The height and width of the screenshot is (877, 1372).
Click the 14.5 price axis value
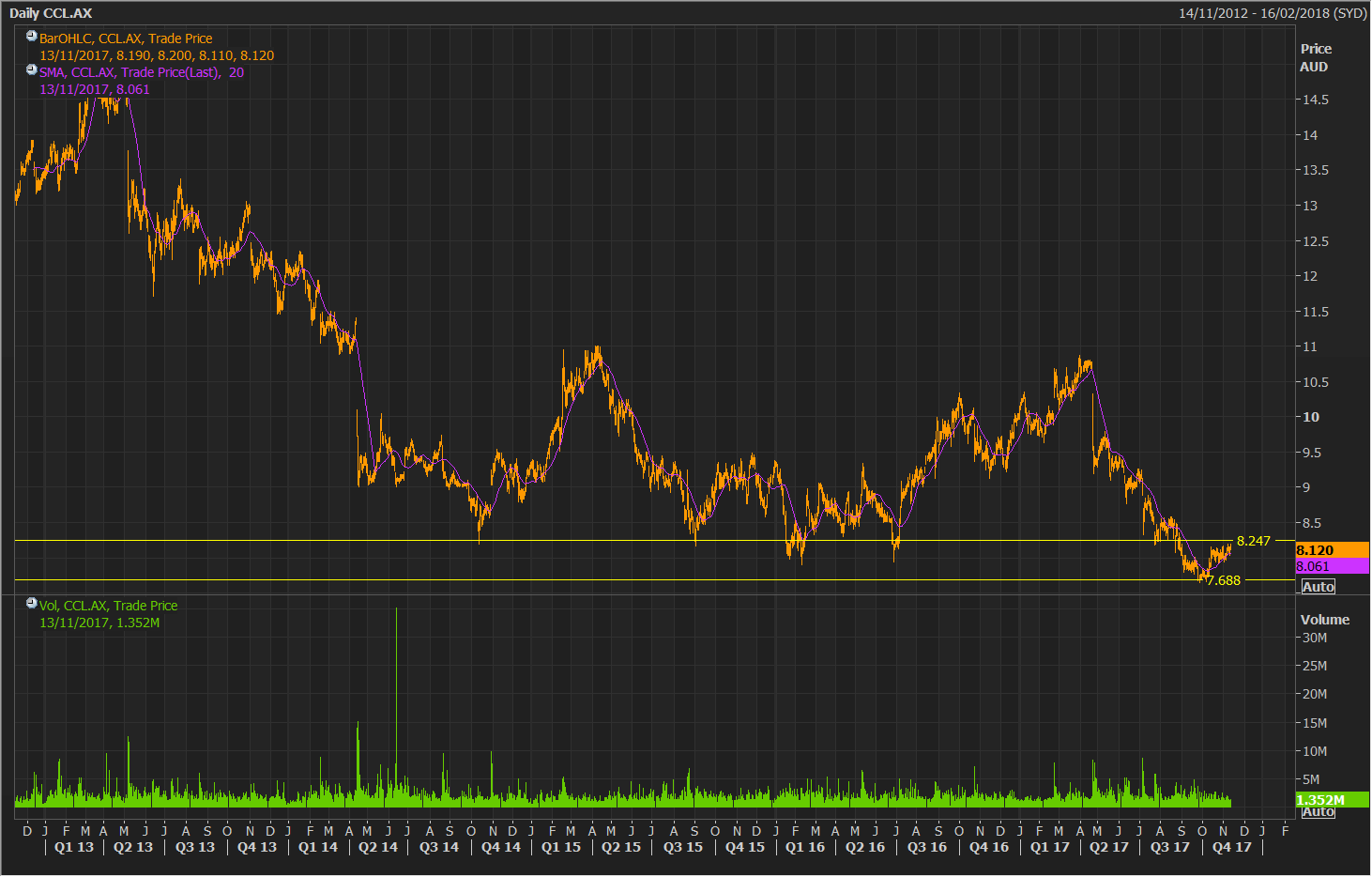(x=1315, y=100)
